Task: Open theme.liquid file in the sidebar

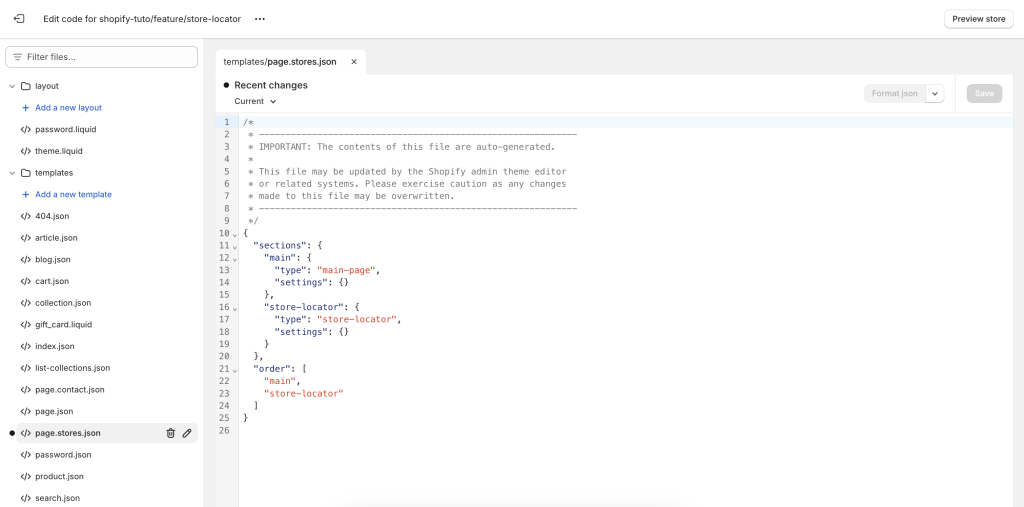Action: point(59,151)
